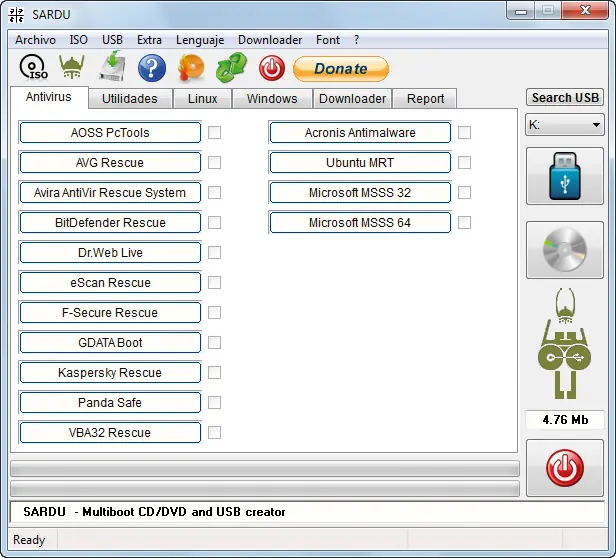Click the Kaspersky Rescue button
The image size is (616, 558).
pyautogui.click(x=110, y=372)
